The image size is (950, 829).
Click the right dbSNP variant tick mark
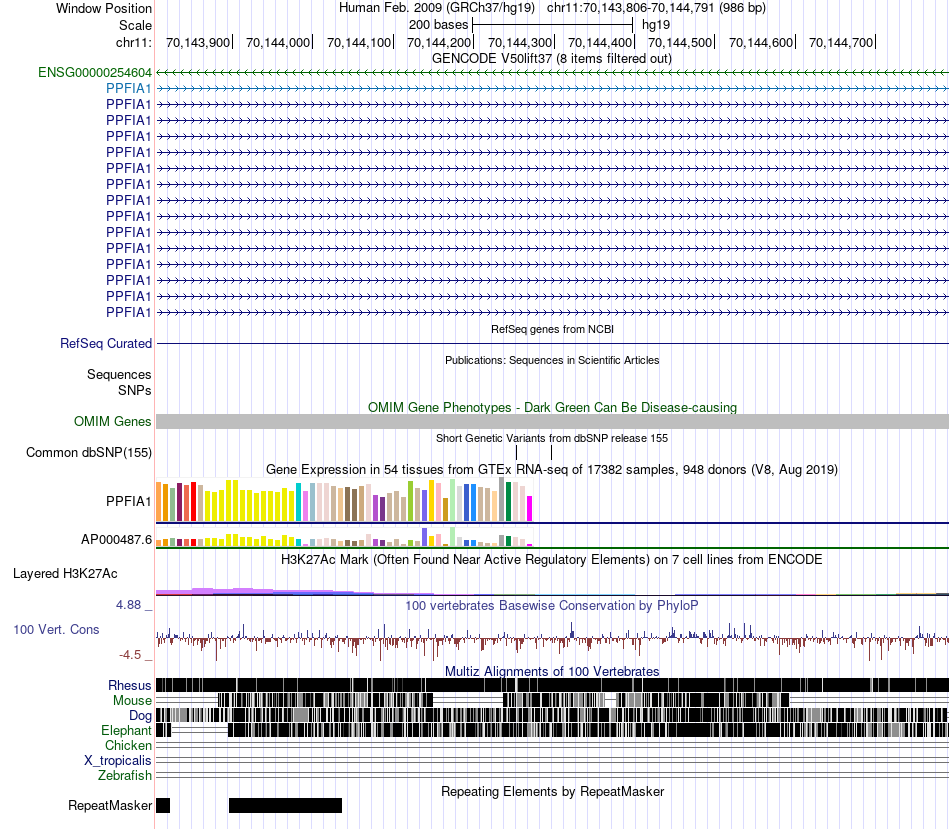pyautogui.click(x=551, y=453)
